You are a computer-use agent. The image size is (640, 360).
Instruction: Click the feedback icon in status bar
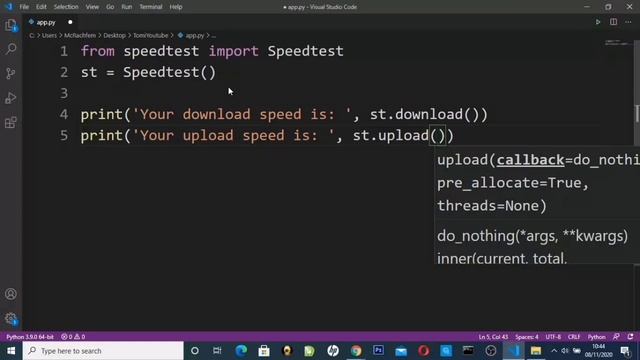(x=616, y=337)
